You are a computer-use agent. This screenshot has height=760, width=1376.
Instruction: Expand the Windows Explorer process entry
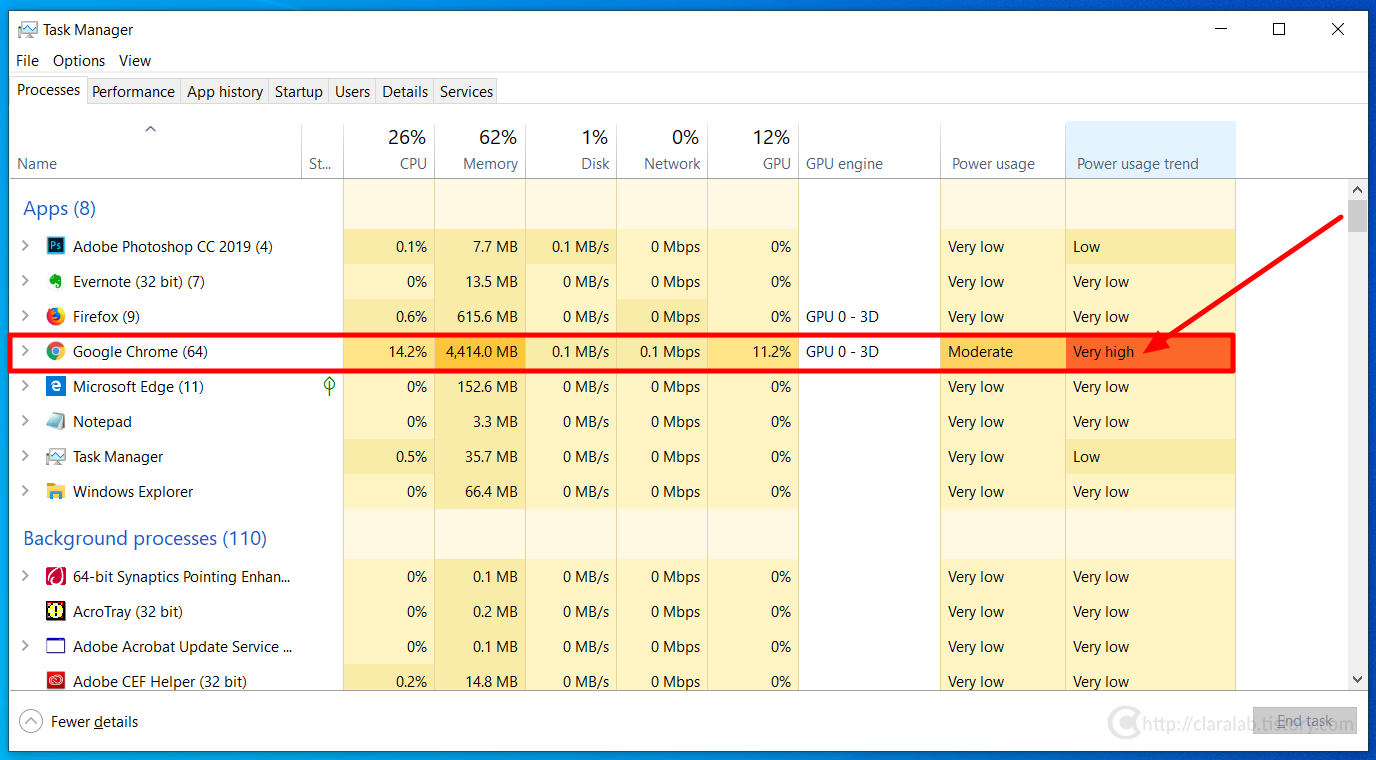tap(26, 491)
